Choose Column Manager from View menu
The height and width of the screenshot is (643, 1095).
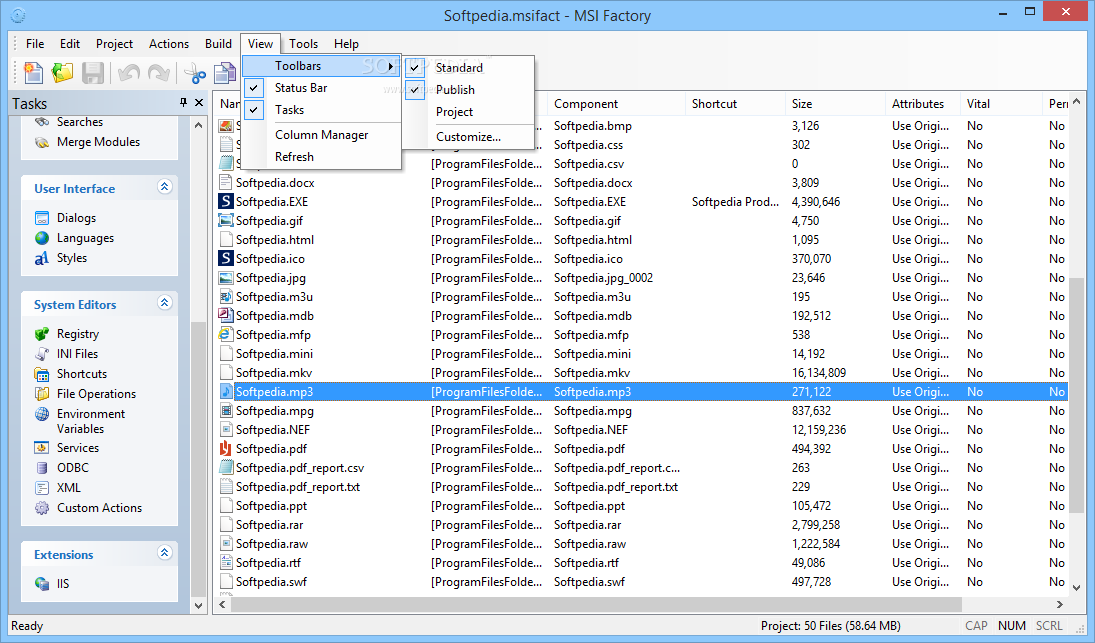tap(322, 135)
